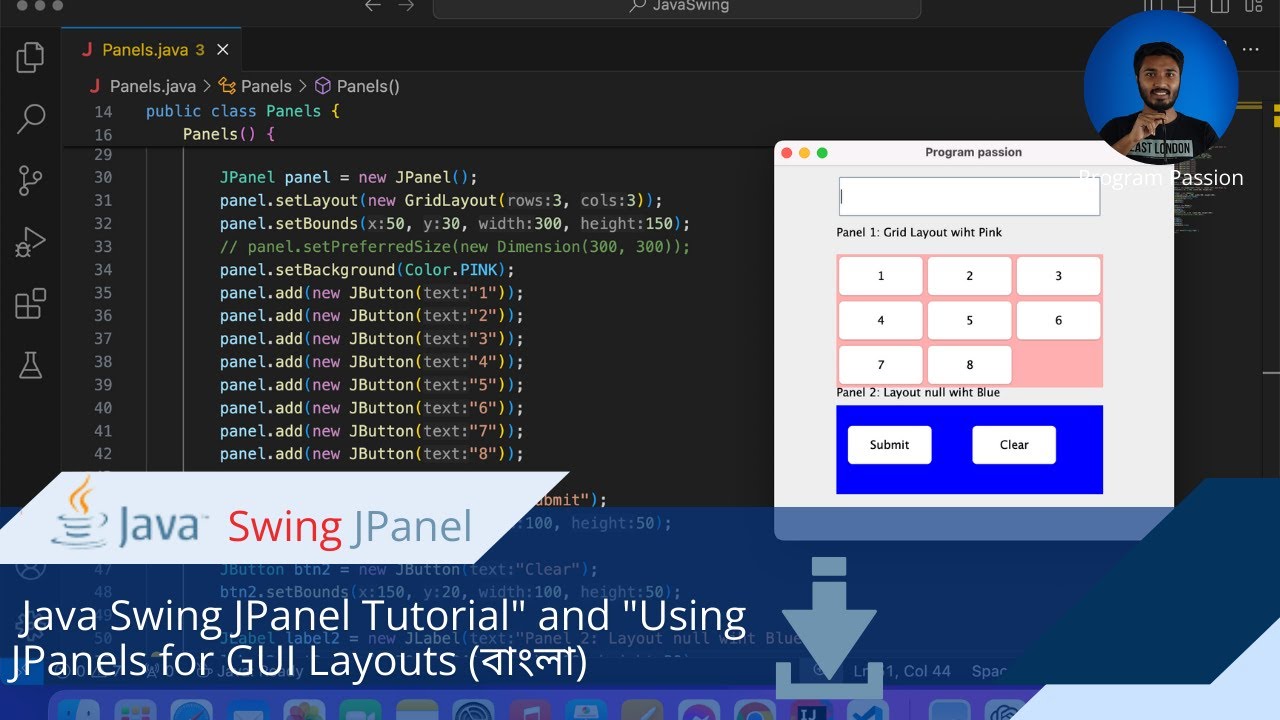Click the Submit button in blue panel
This screenshot has width=1280, height=720.
click(x=889, y=445)
